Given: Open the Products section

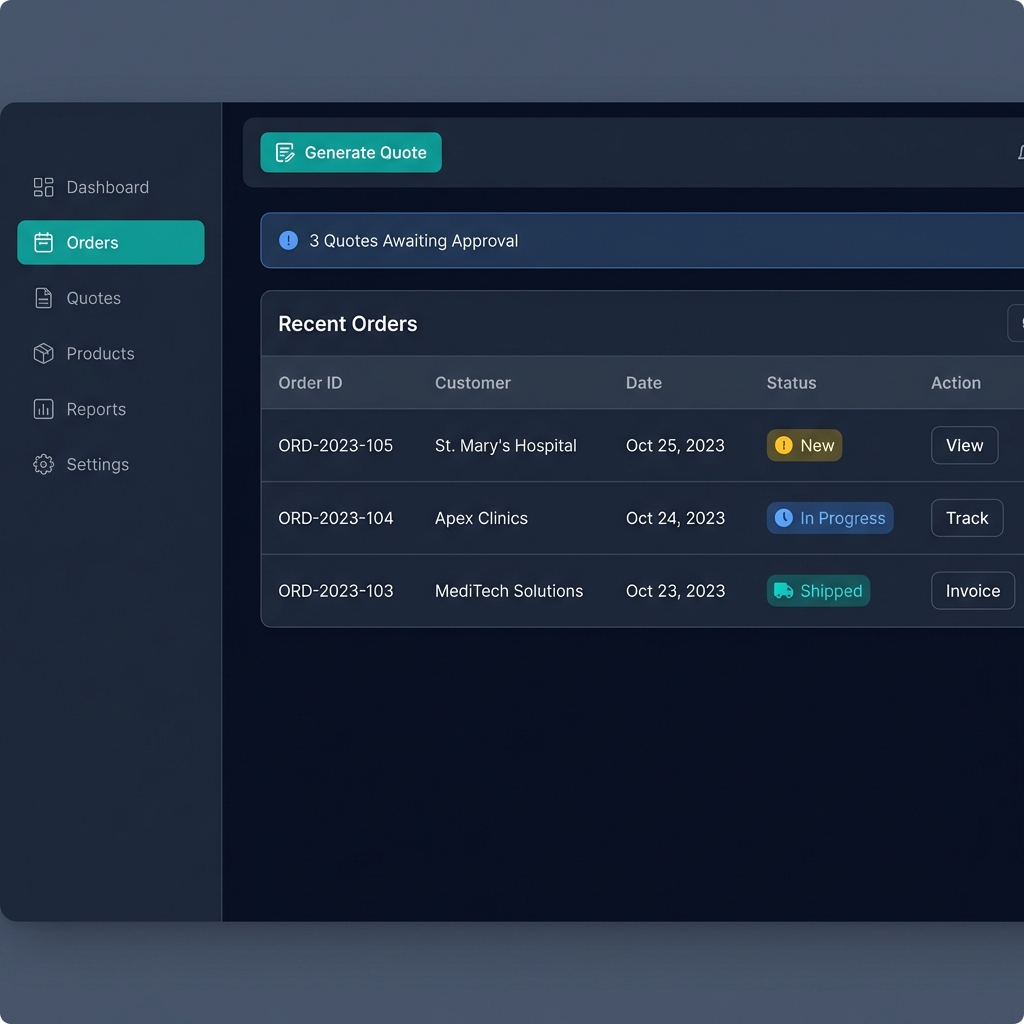Looking at the screenshot, I should click(x=110, y=353).
